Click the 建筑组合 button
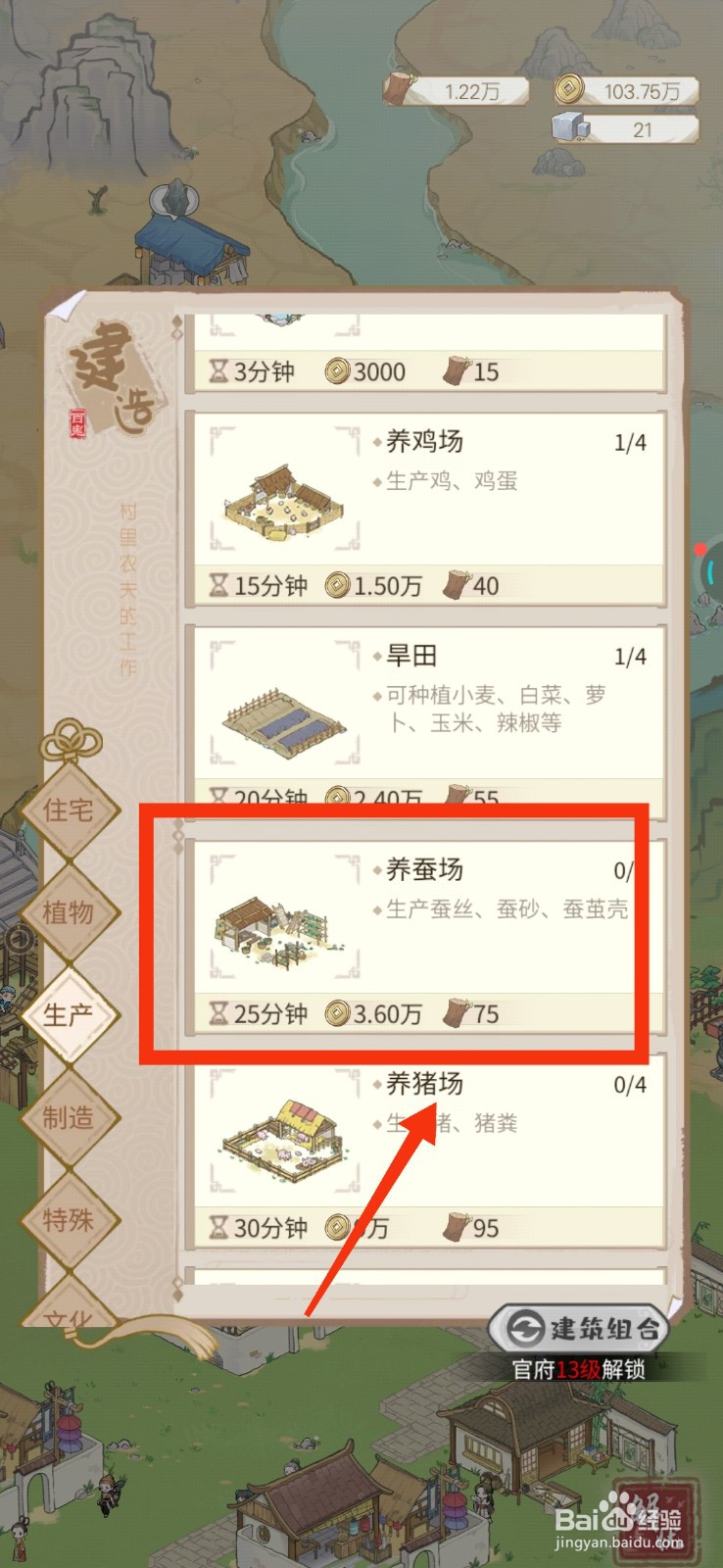The image size is (723, 1568). pos(580,1329)
